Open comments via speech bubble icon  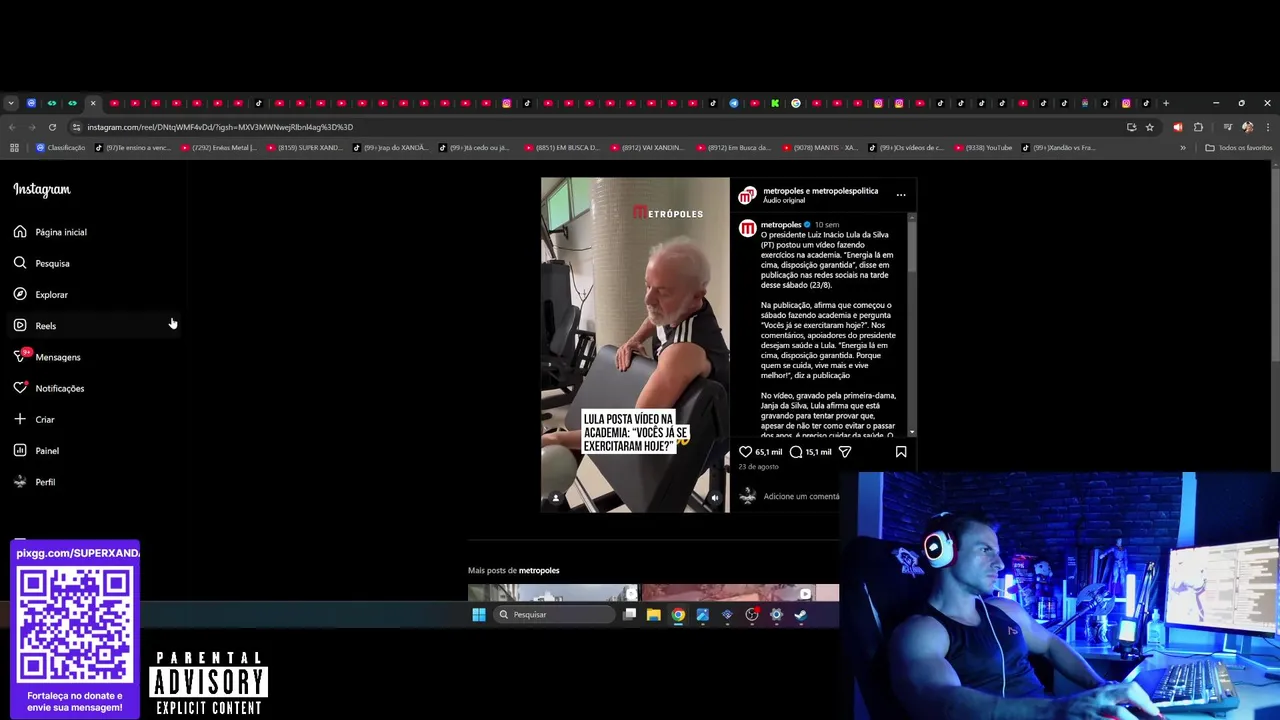tap(796, 452)
